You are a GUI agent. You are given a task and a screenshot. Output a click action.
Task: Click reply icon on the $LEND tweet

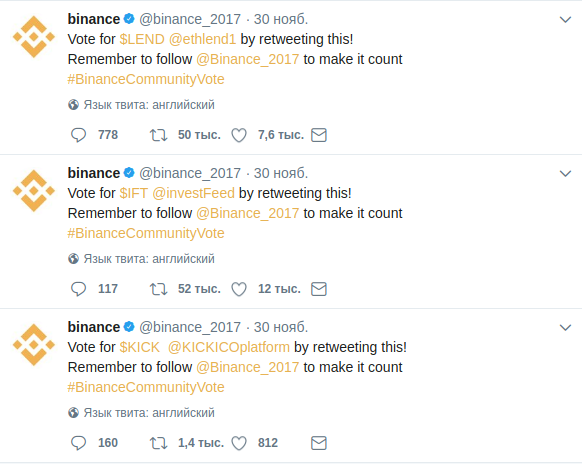[x=78, y=135]
